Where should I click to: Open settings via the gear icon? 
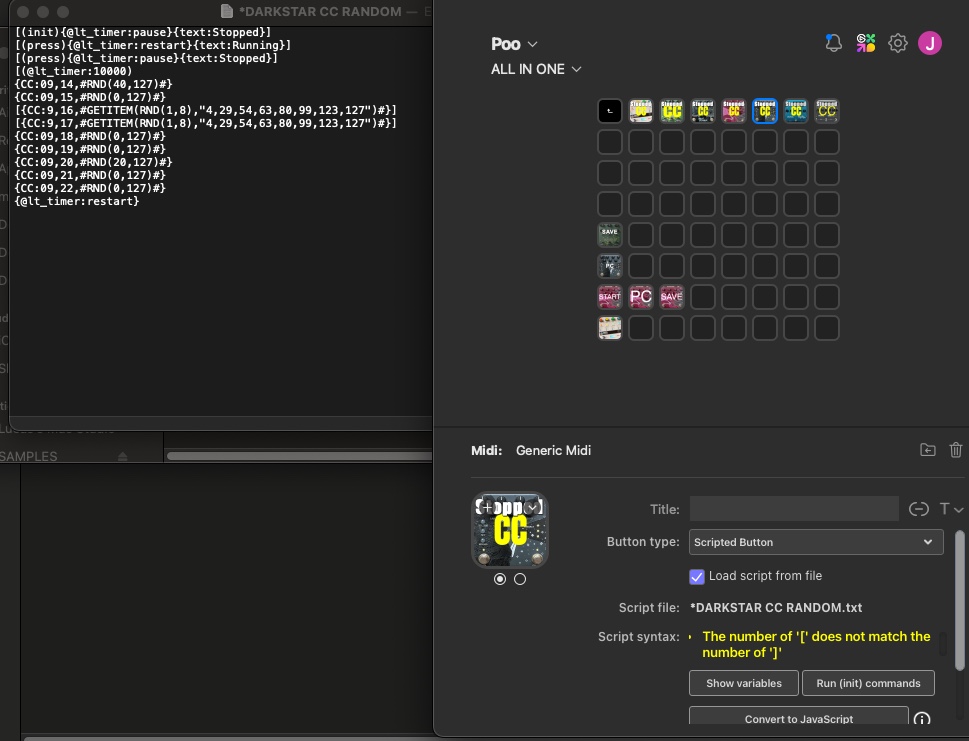(x=897, y=43)
